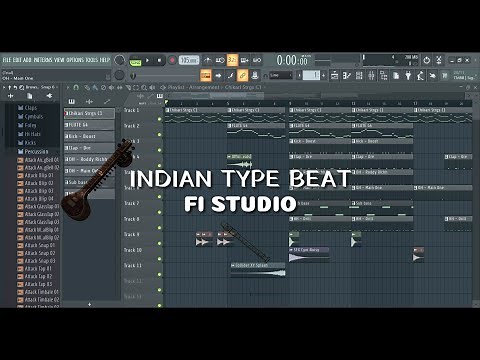Viewport: 480px width, 360px height.
Task: Click the Play button
Action: coord(148,61)
